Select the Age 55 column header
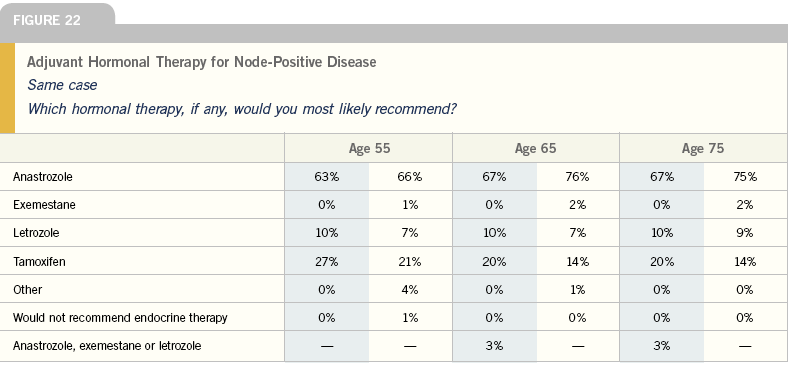 point(369,148)
